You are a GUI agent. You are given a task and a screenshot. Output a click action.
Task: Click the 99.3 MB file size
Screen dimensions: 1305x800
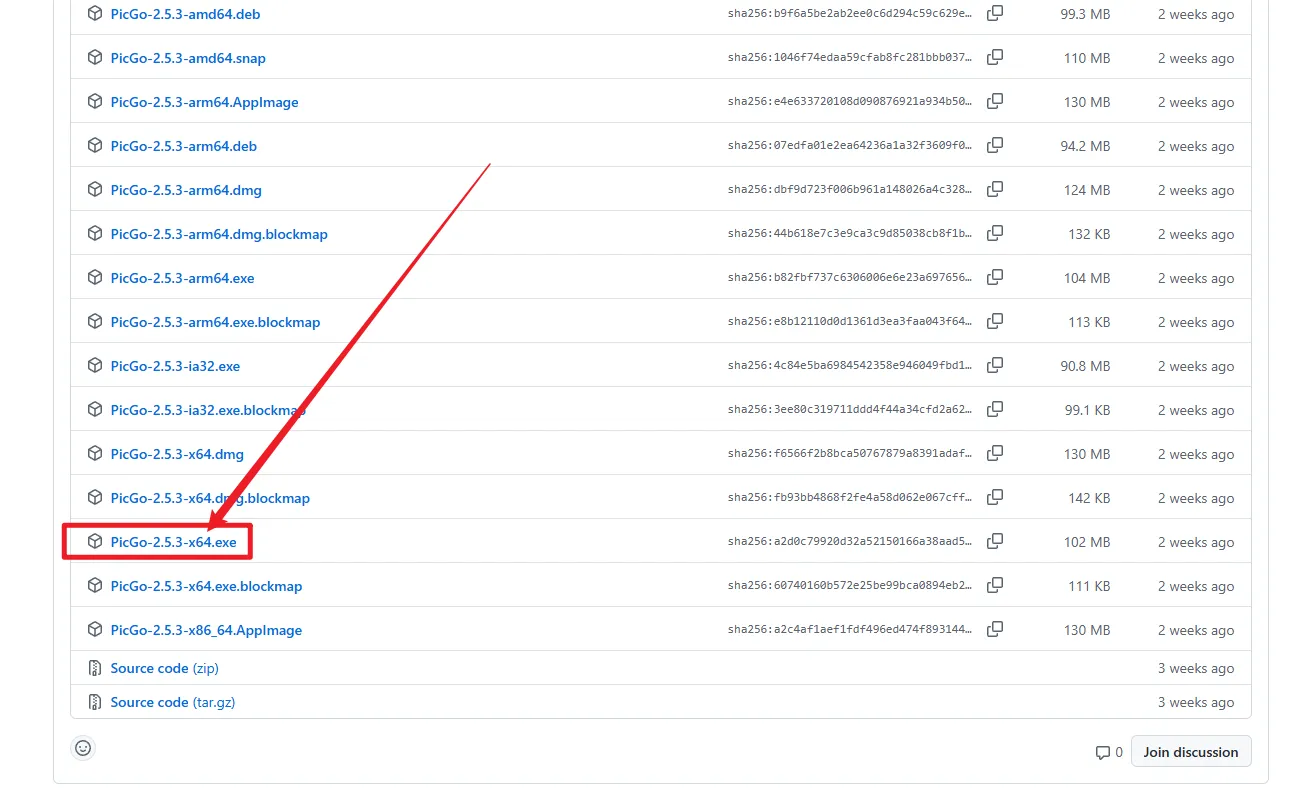click(x=1085, y=14)
